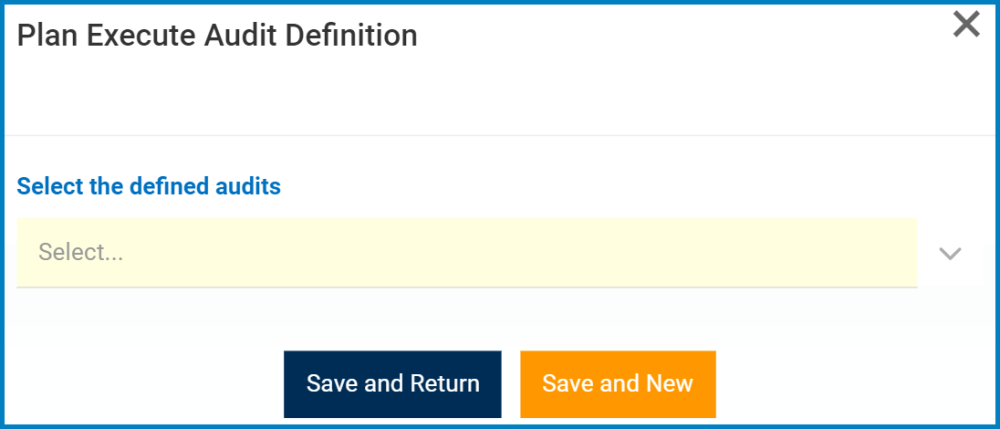Open the Select... combo box

[467, 253]
